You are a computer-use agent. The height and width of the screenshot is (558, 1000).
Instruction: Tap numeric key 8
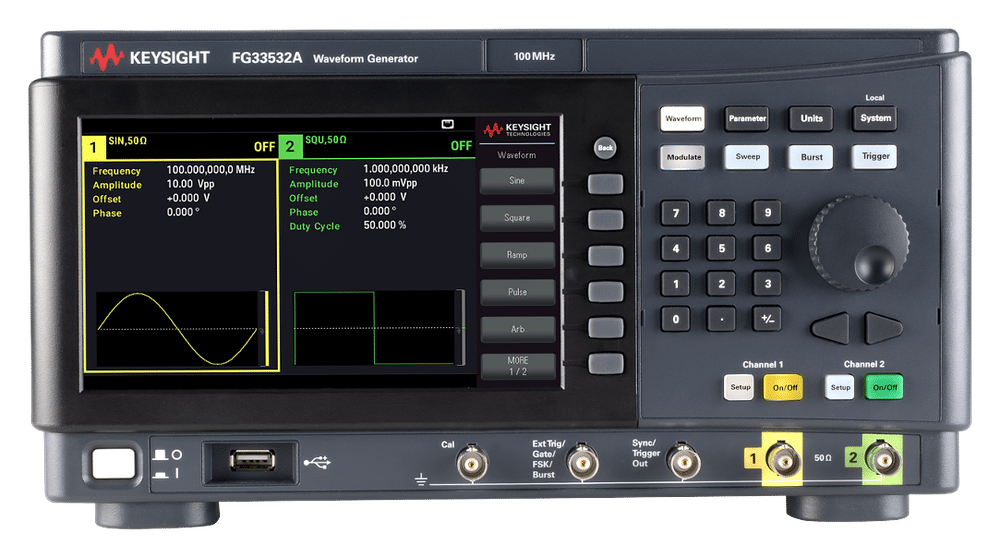click(721, 213)
